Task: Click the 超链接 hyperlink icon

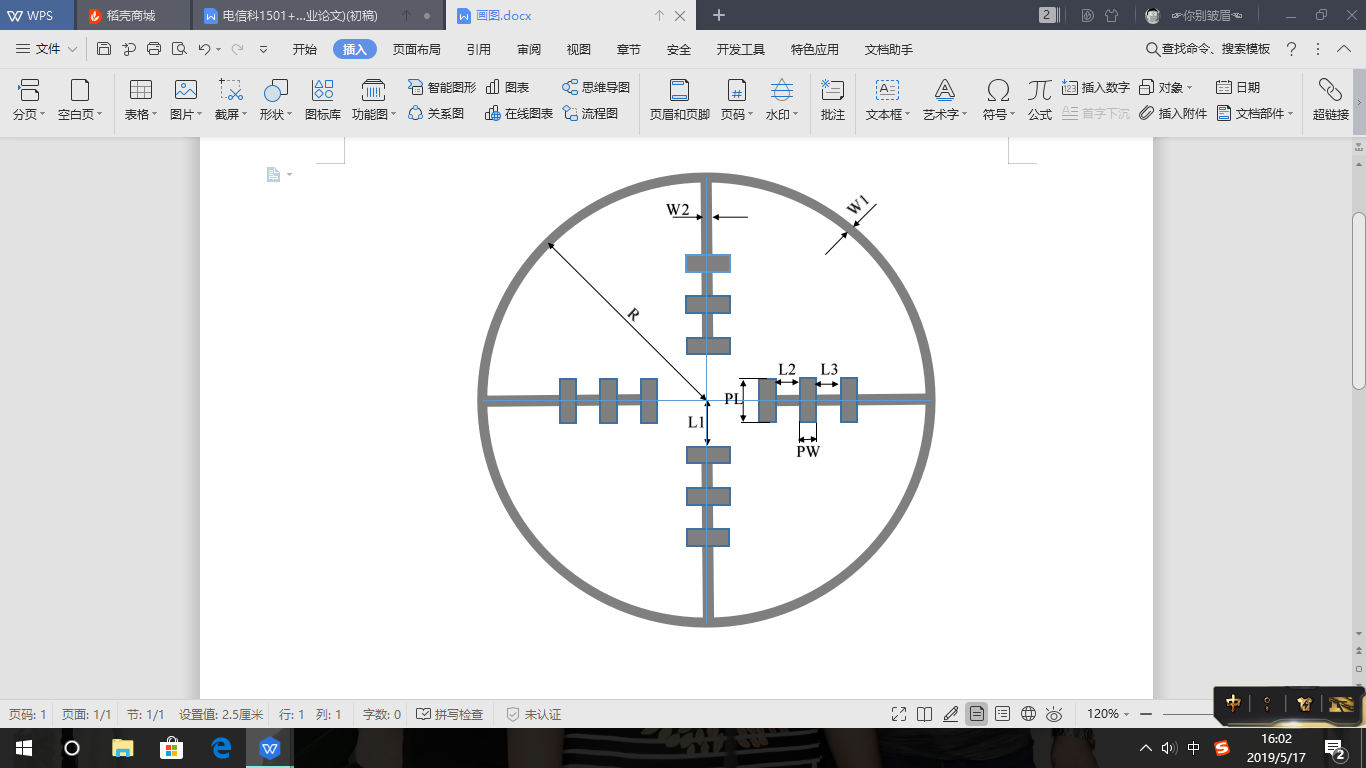Action: [1330, 100]
